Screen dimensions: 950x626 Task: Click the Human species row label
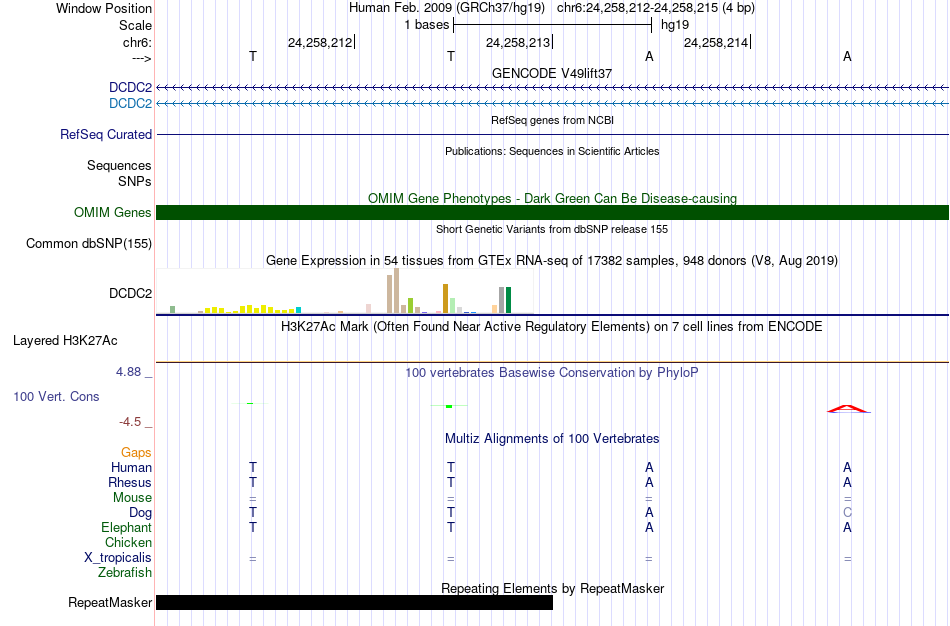pyautogui.click(x=131, y=467)
